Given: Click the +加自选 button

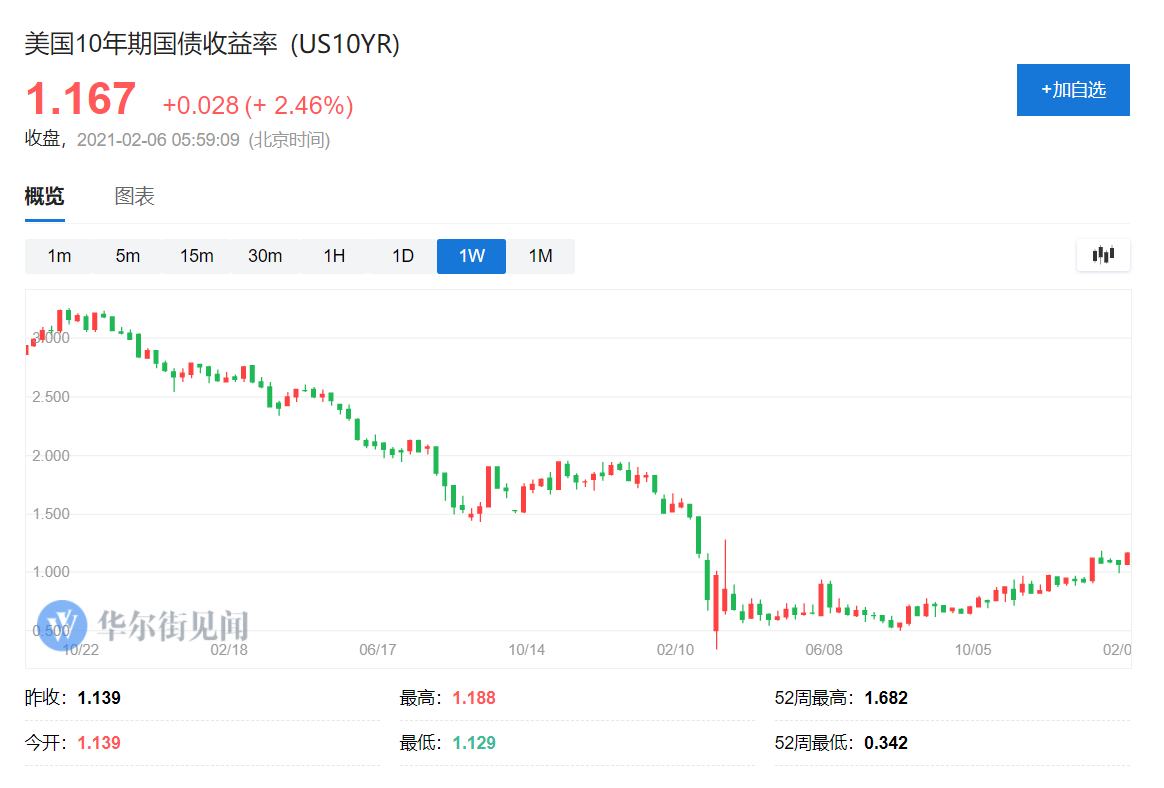Looking at the screenshot, I should click(1073, 89).
